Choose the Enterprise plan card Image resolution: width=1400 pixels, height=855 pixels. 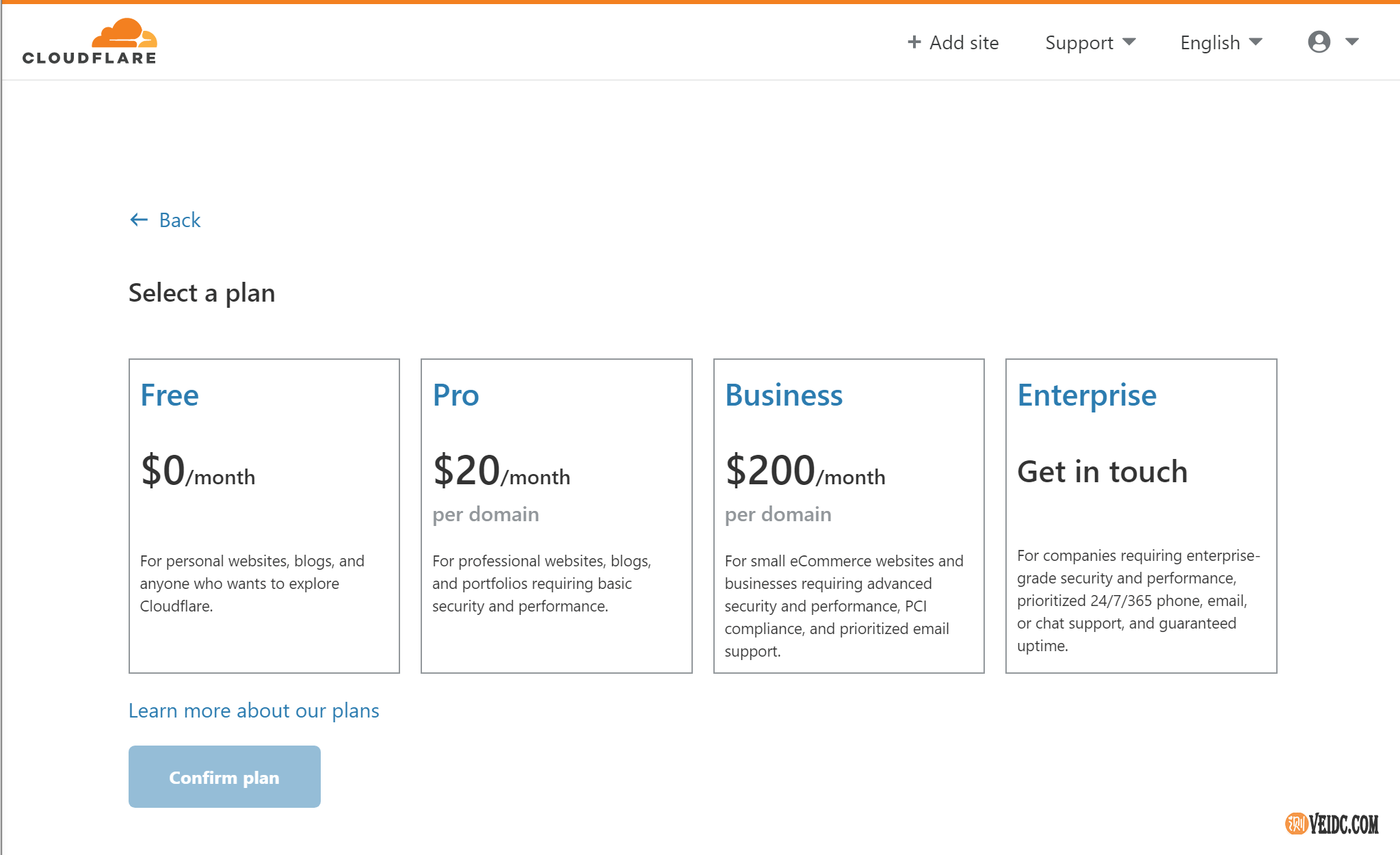pos(1141,516)
